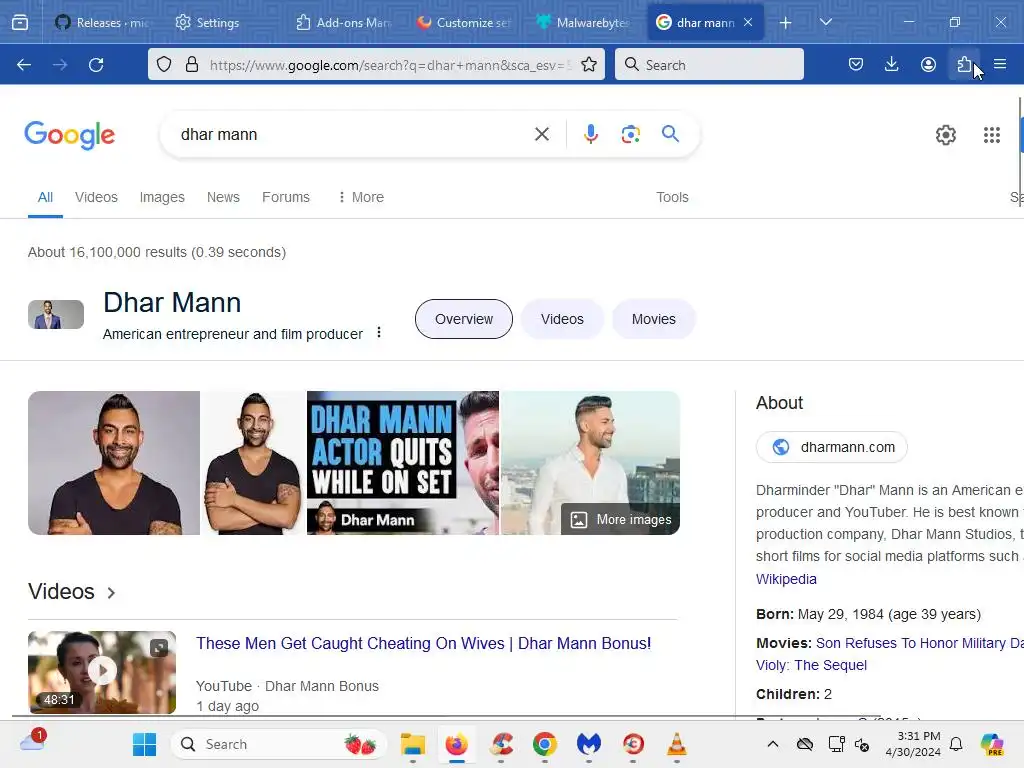Screen dimensions: 1024x768
Task: View site security padlock info
Action: (x=192, y=65)
